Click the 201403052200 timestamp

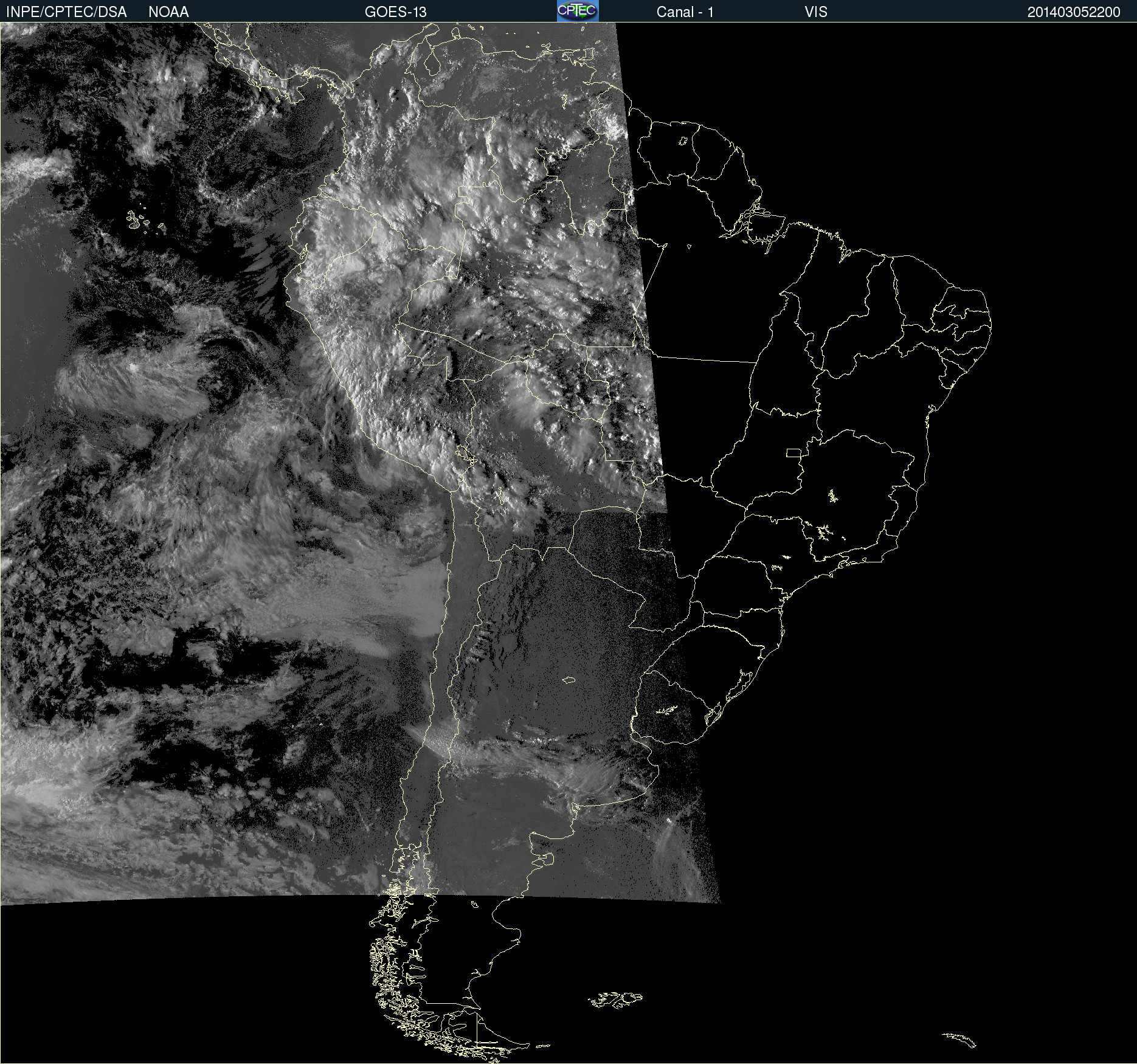click(1074, 12)
